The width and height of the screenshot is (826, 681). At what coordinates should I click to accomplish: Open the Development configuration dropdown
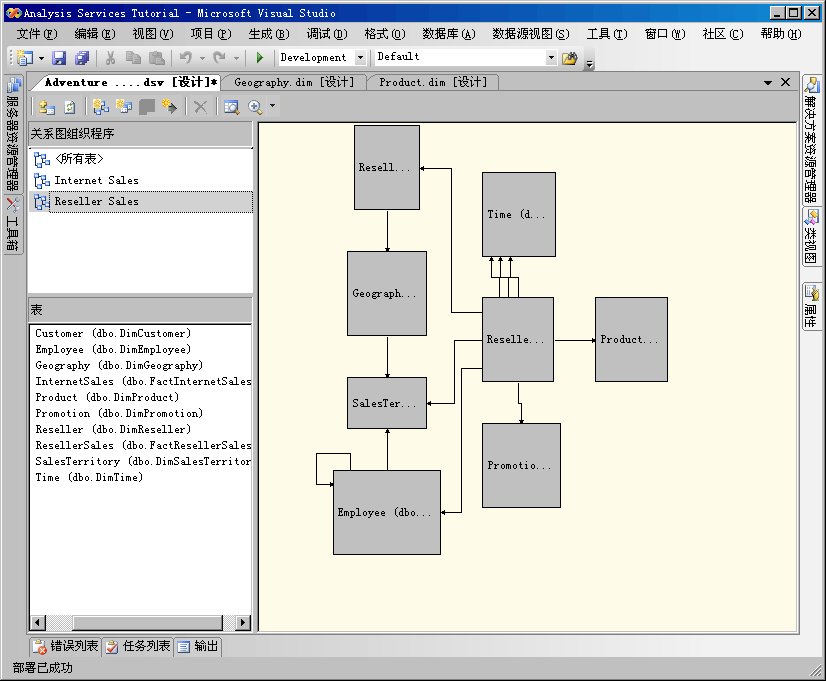coord(360,58)
